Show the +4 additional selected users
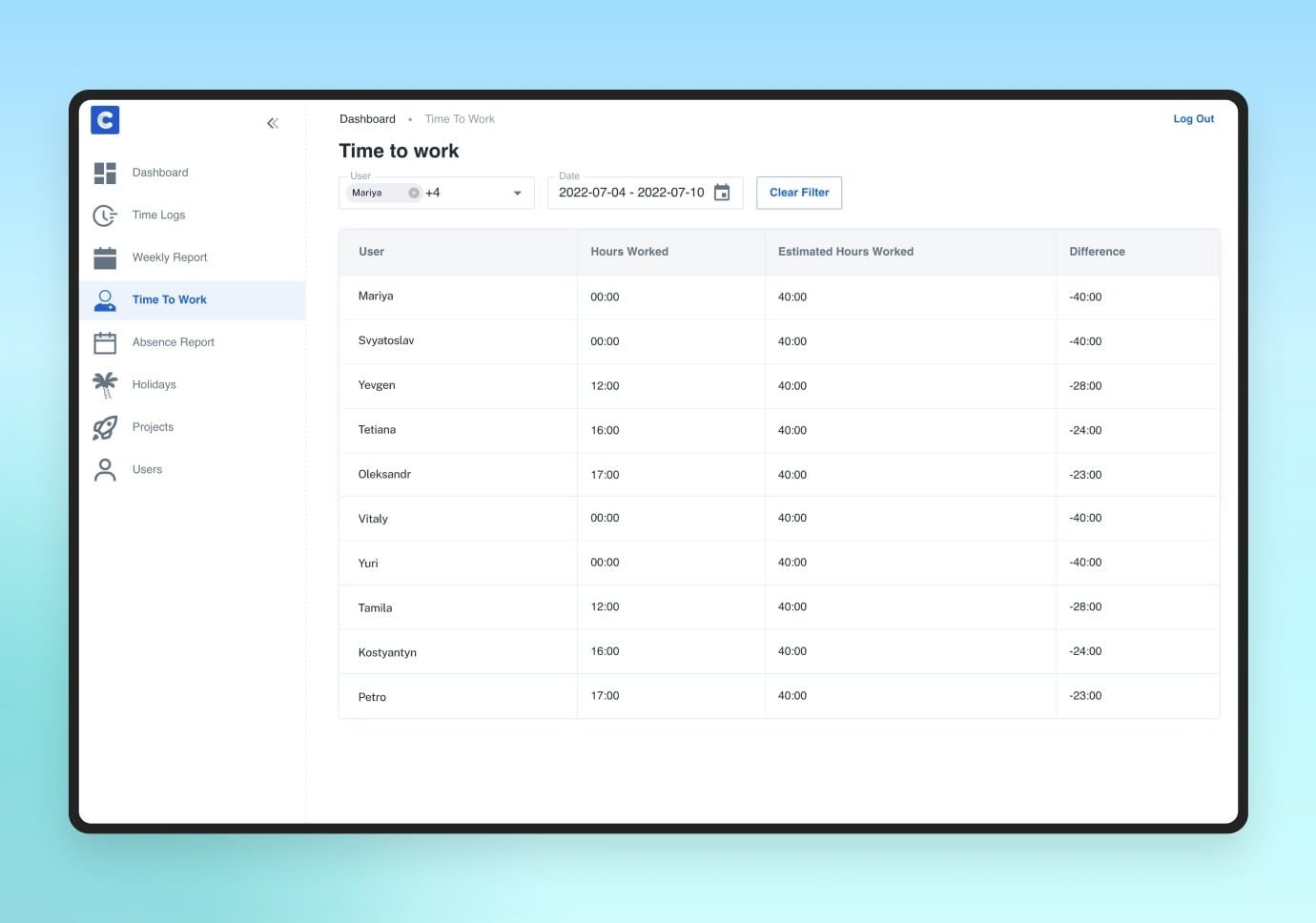Image resolution: width=1316 pixels, height=923 pixels. pos(433,193)
